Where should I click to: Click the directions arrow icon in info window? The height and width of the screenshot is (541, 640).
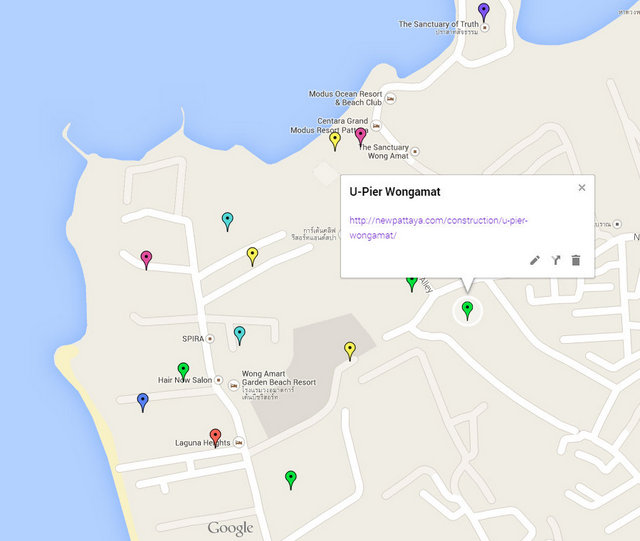[x=556, y=260]
